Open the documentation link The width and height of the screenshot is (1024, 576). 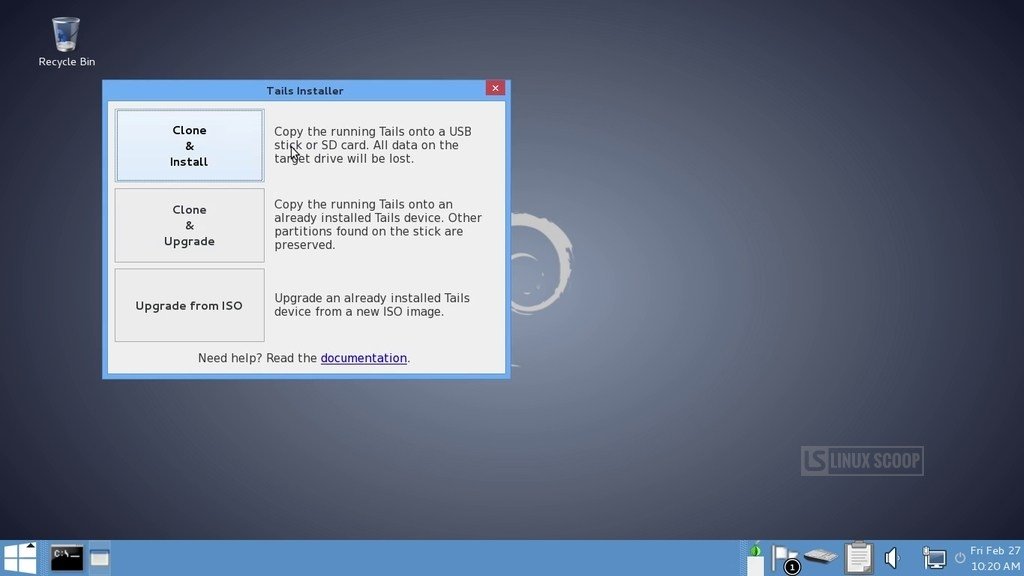coord(363,358)
